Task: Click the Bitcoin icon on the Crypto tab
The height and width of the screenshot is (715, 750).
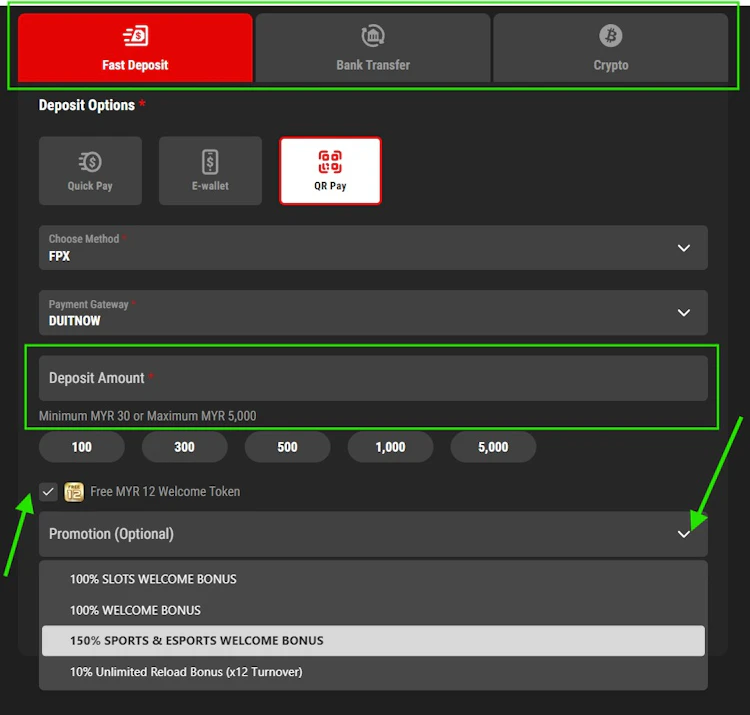Action: (x=611, y=35)
